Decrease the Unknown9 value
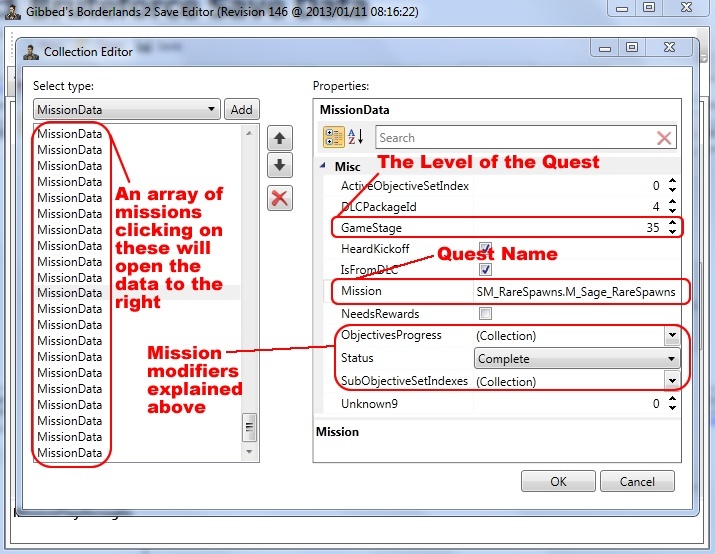 [673, 407]
